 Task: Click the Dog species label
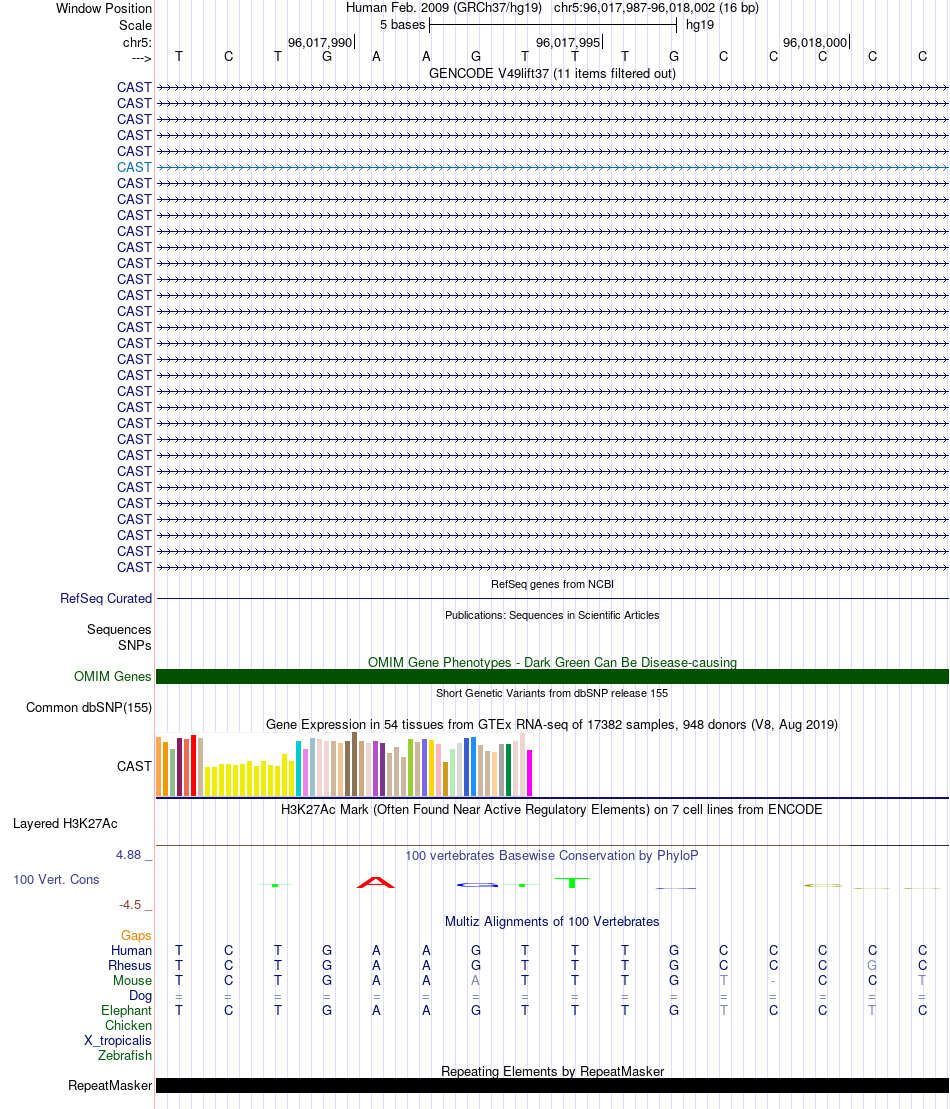(140, 995)
